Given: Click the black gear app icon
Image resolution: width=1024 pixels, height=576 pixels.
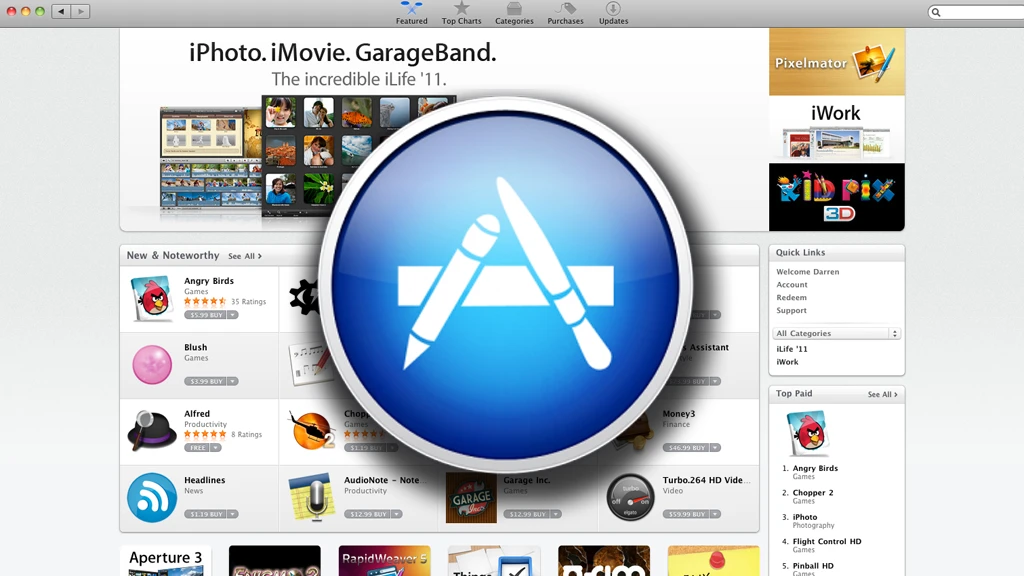Looking at the screenshot, I should (x=304, y=297).
